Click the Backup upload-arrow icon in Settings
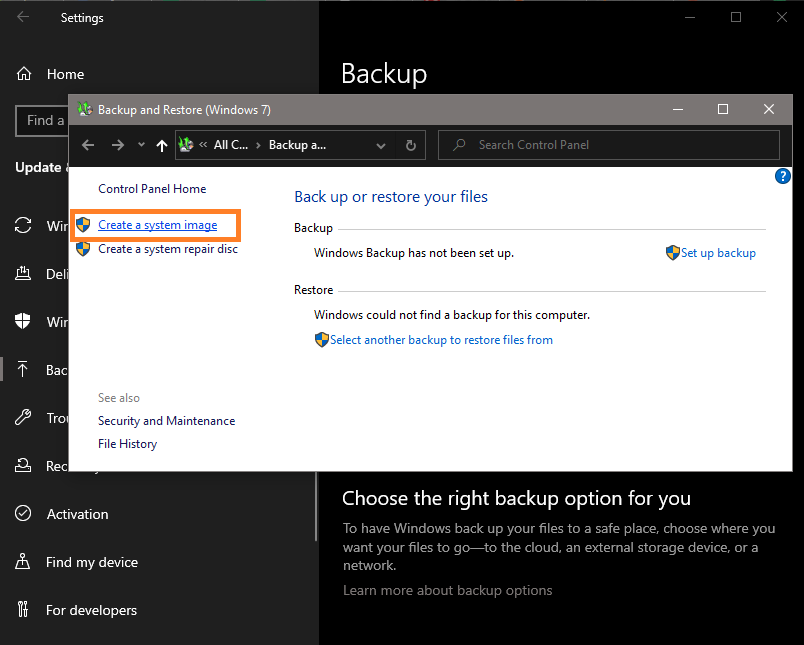Viewport: 804px width, 645px height. click(x=23, y=369)
